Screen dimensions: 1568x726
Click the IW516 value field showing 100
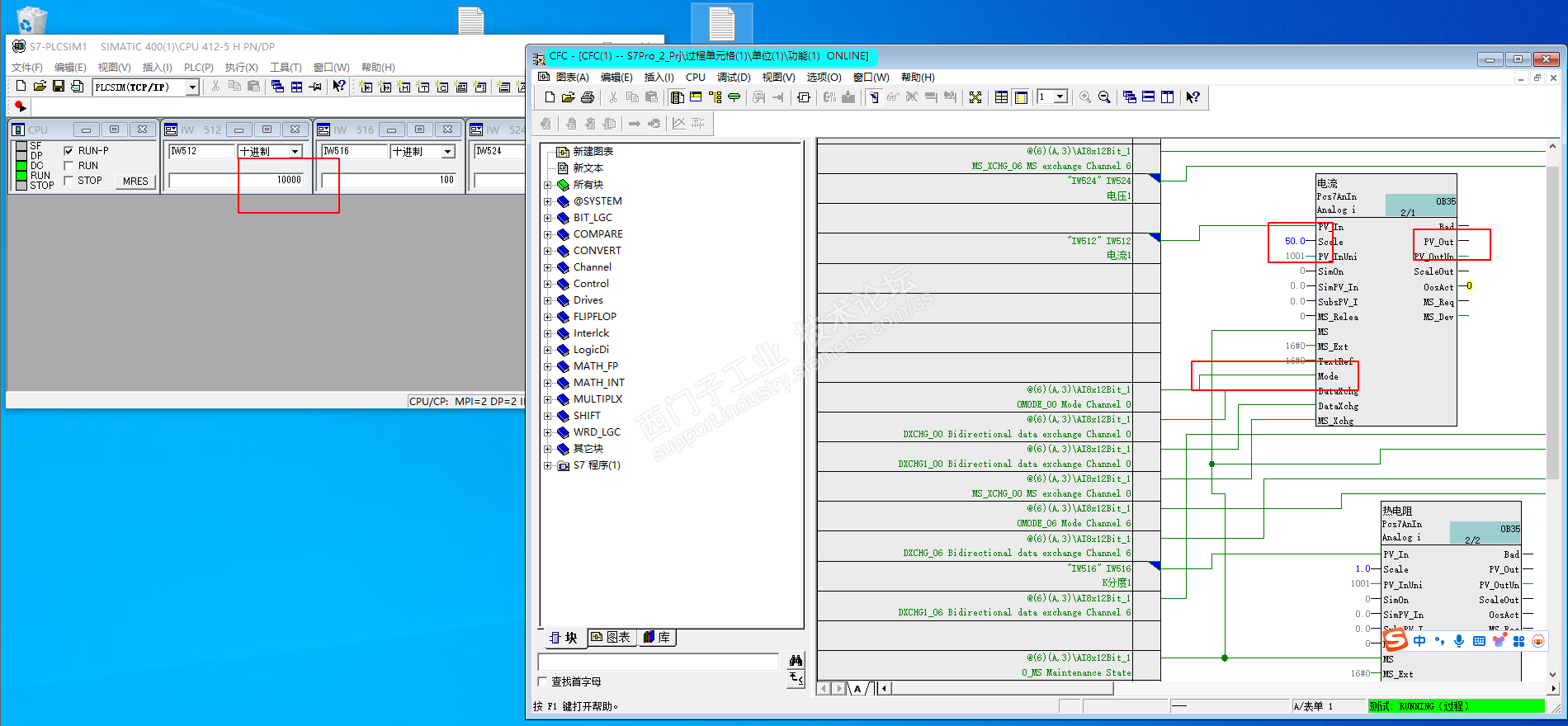(x=389, y=180)
